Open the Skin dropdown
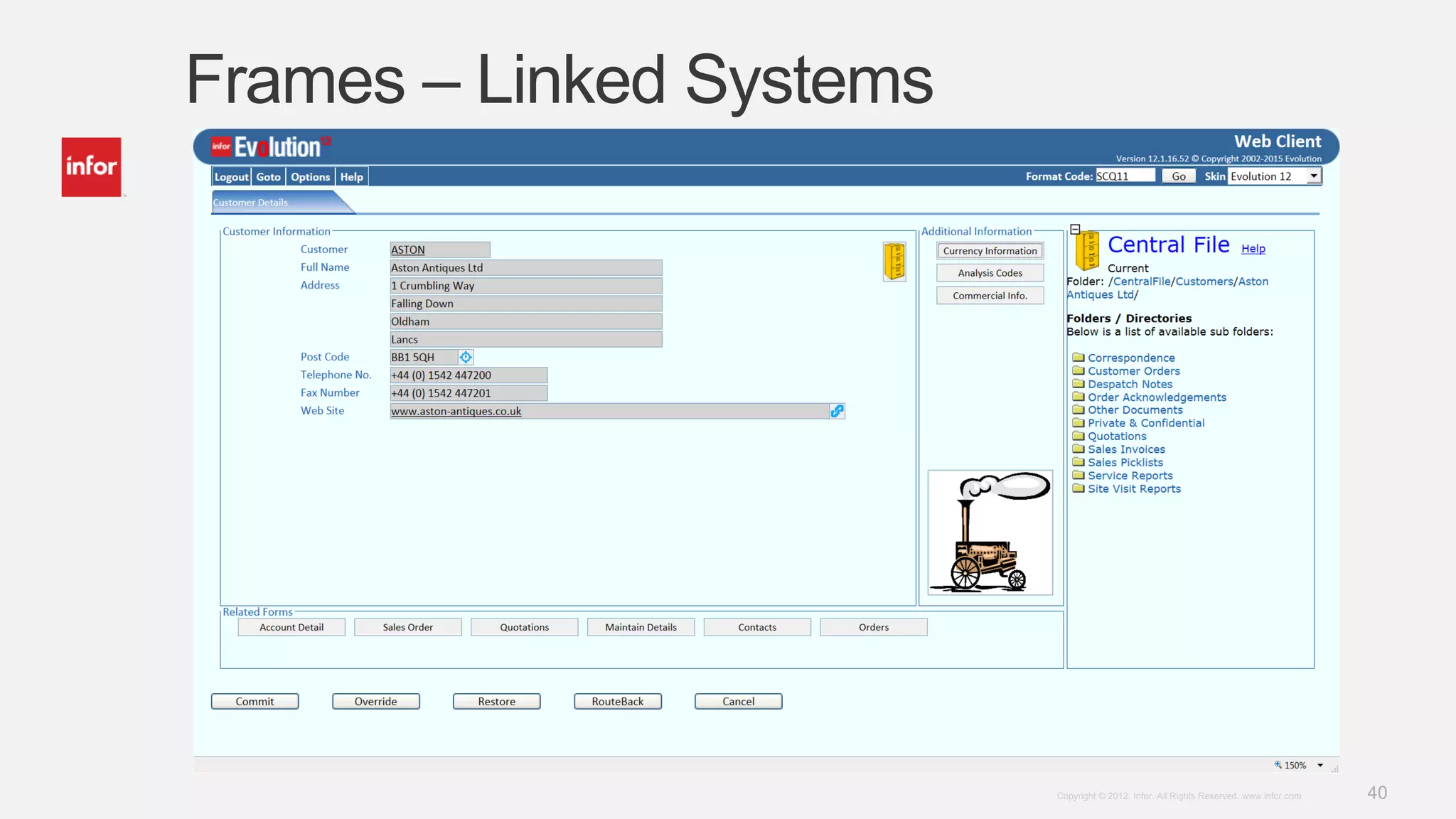This screenshot has width=1456, height=819. pyautogui.click(x=1313, y=176)
